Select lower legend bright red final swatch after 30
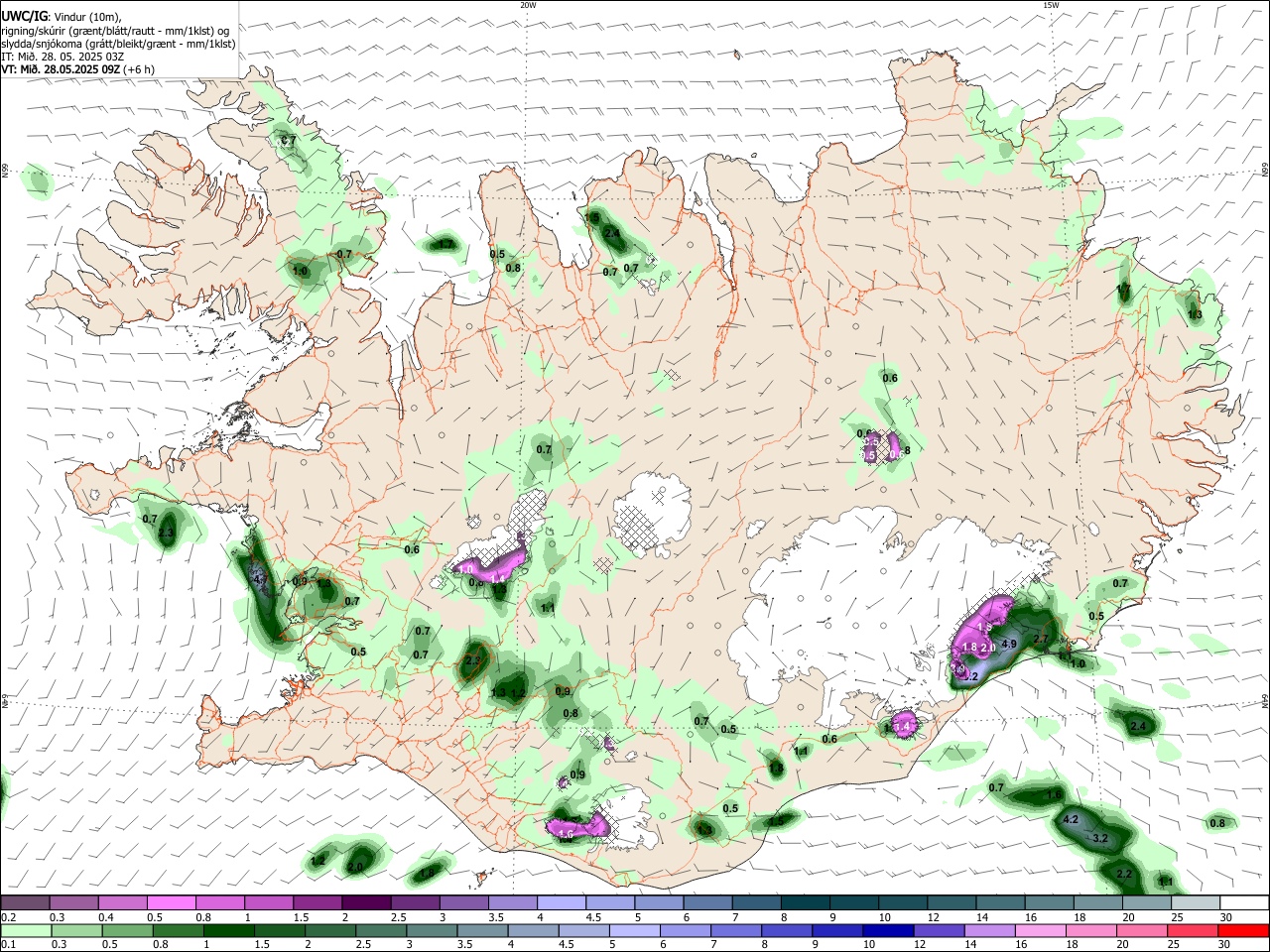This screenshot has width=1270, height=952. [1242, 930]
